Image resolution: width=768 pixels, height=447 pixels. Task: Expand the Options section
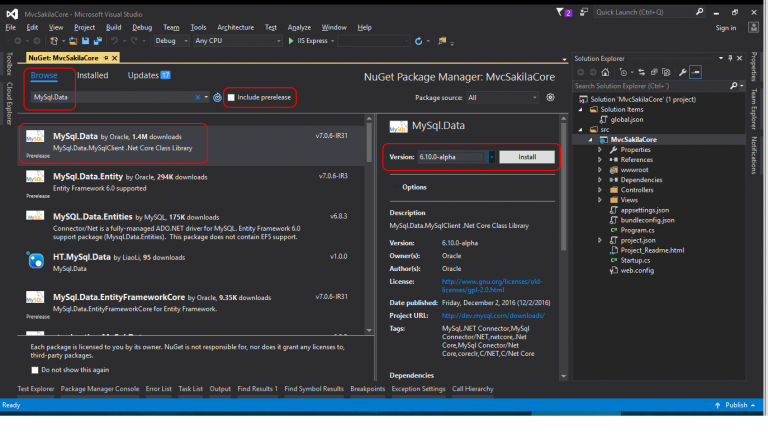click(414, 187)
